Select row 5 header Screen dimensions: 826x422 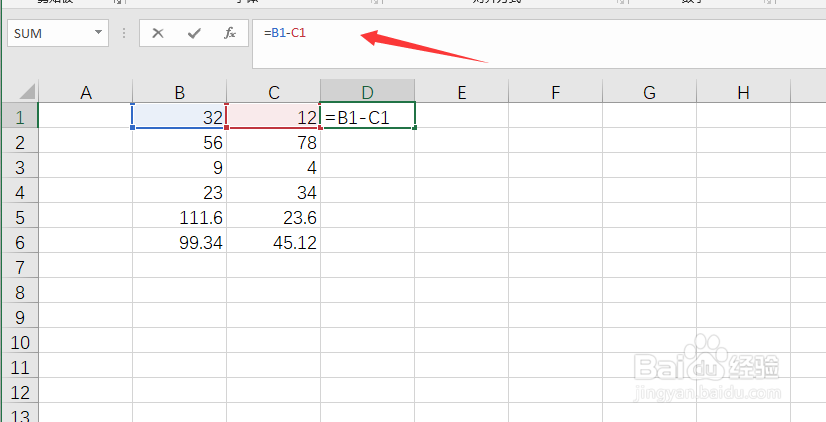[20, 215]
